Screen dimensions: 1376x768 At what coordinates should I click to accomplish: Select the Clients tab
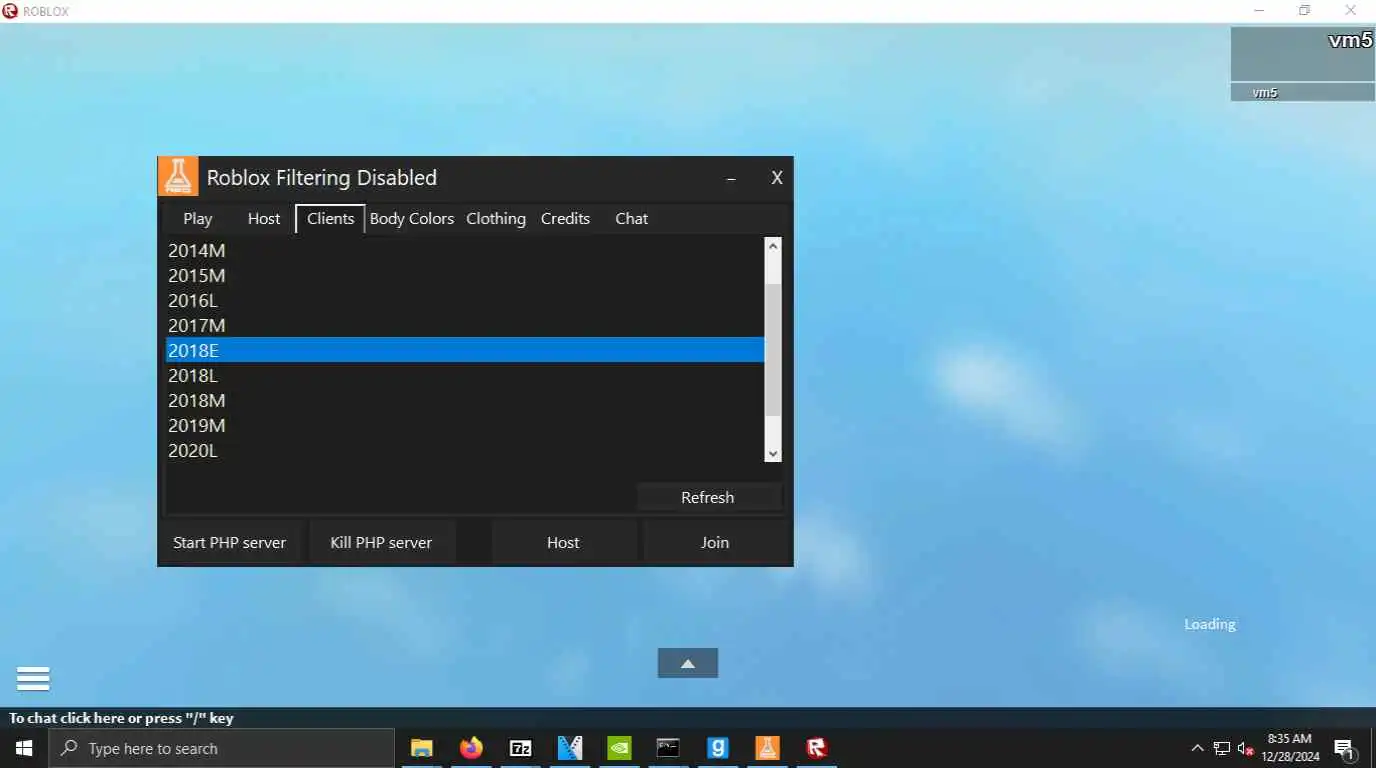(x=331, y=218)
